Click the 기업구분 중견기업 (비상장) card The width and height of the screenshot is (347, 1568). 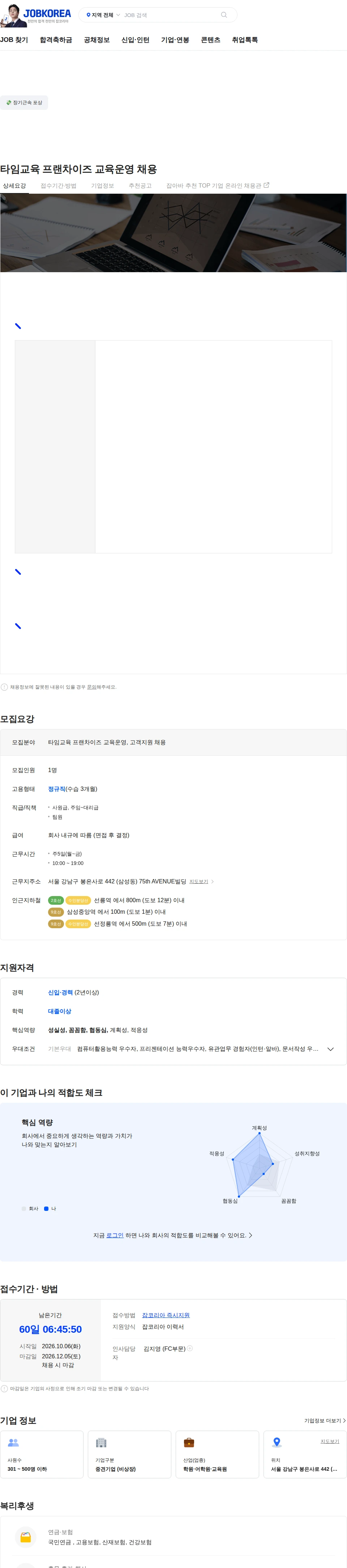point(130,1453)
